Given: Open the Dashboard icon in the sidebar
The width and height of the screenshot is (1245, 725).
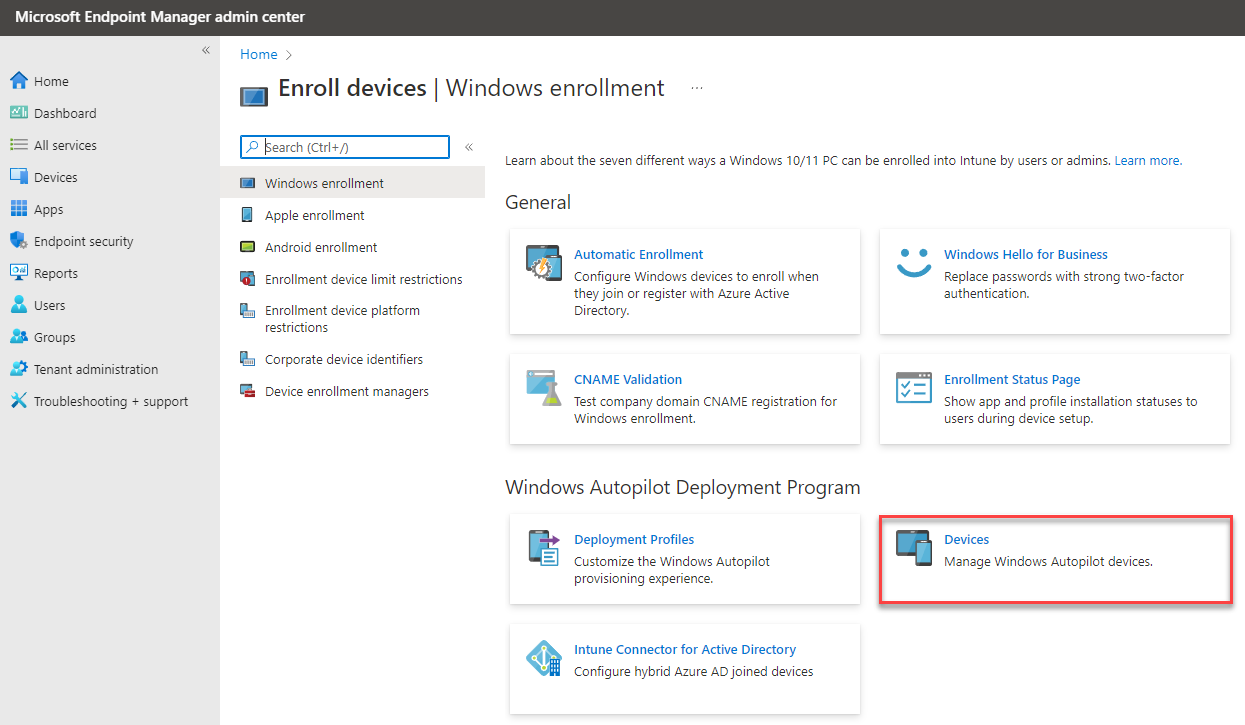Looking at the screenshot, I should (20, 112).
